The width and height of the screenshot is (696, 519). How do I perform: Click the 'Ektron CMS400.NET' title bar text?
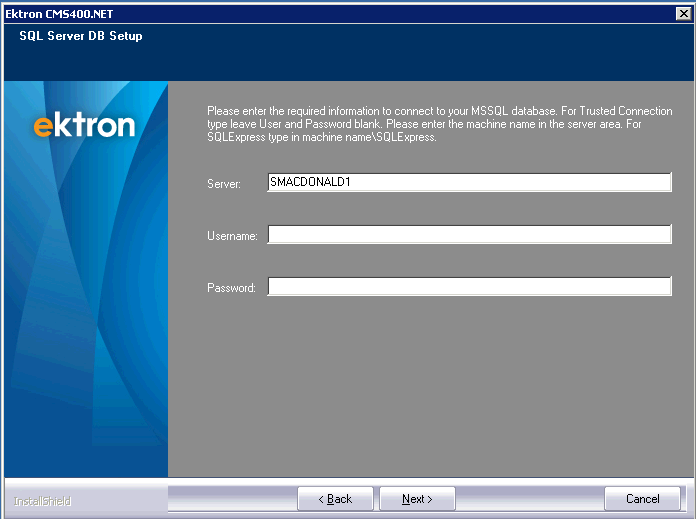coord(59,14)
